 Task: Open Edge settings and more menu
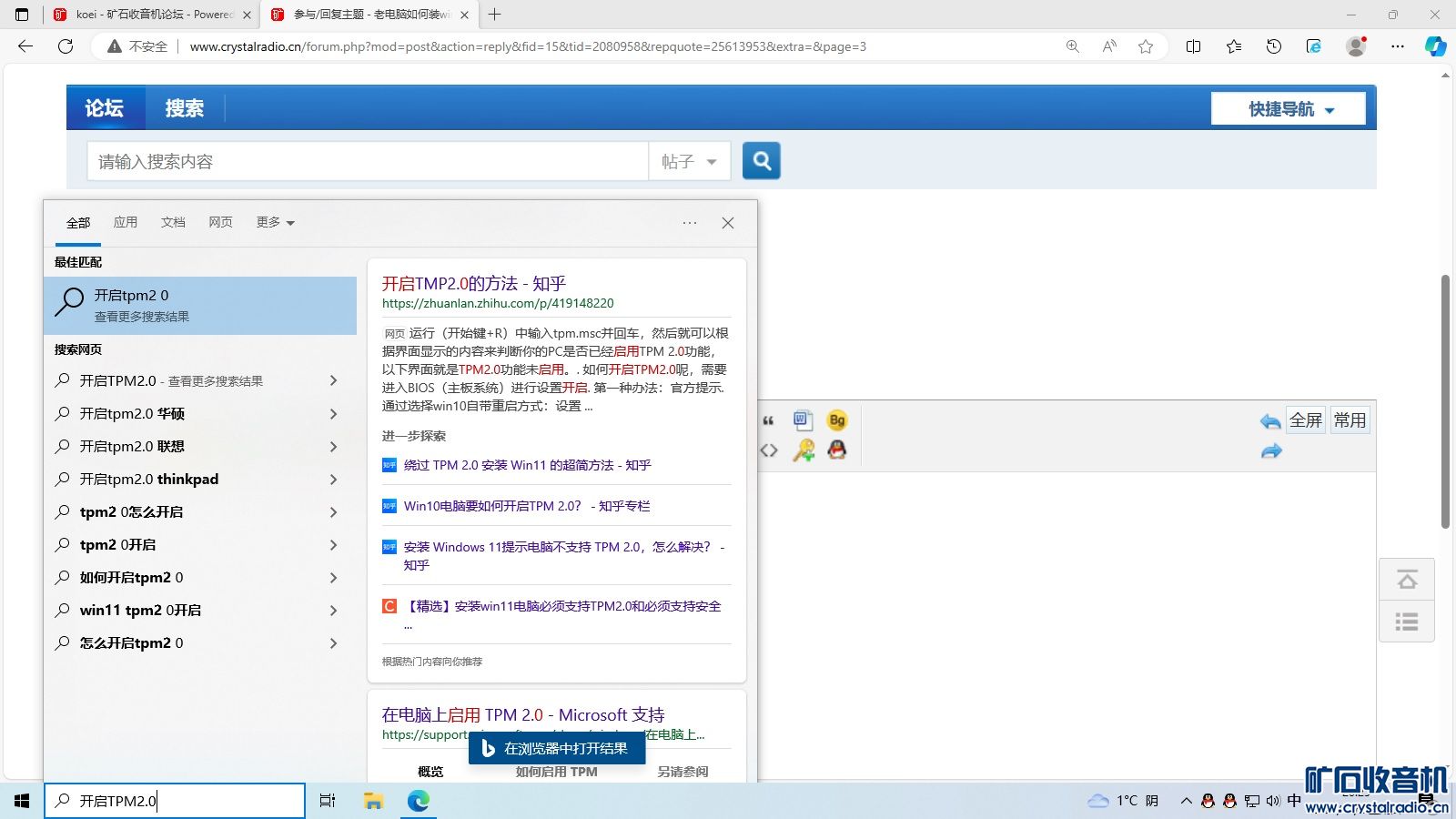coord(1398,46)
